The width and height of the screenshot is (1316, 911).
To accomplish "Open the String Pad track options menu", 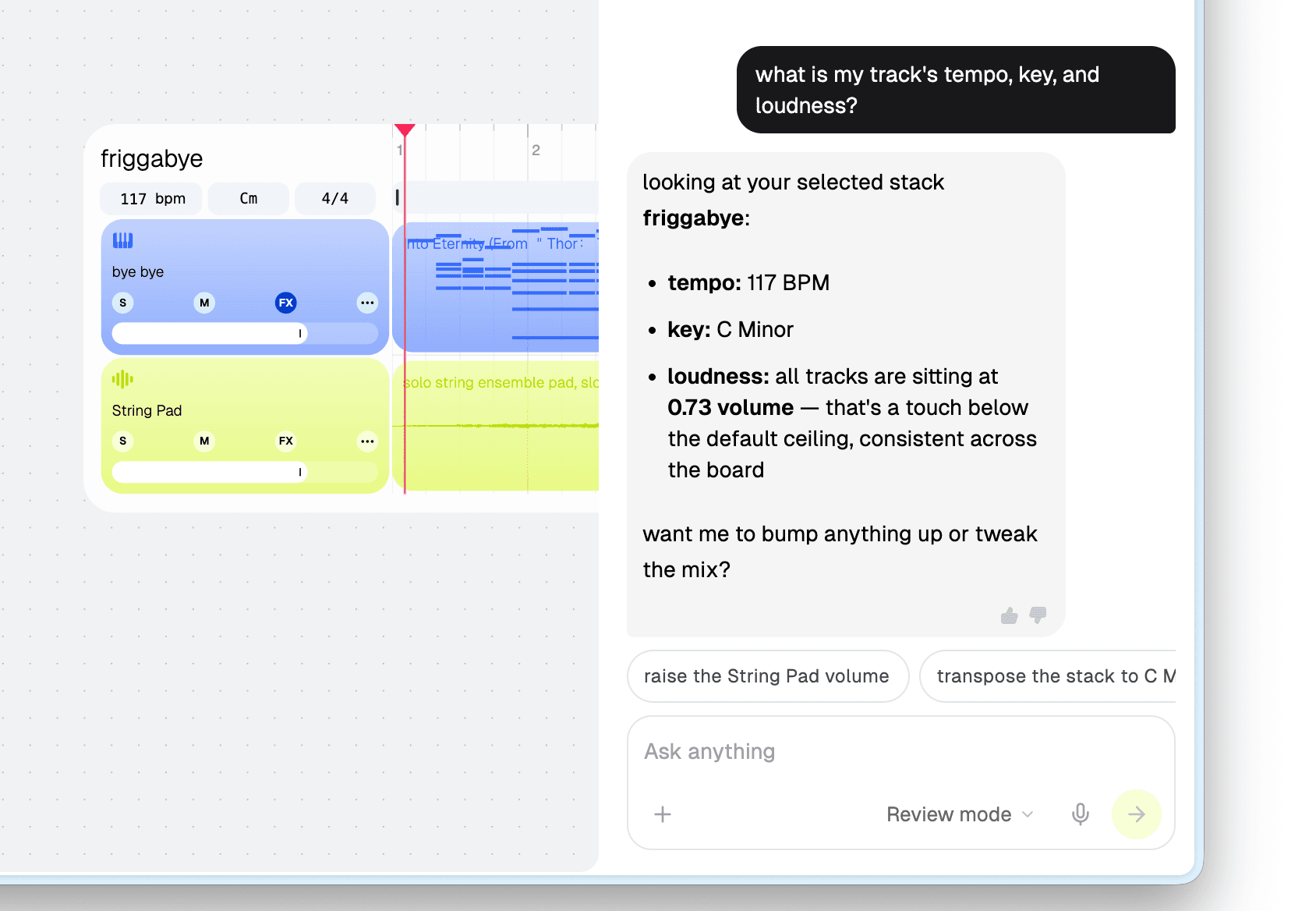I will tap(367, 441).
